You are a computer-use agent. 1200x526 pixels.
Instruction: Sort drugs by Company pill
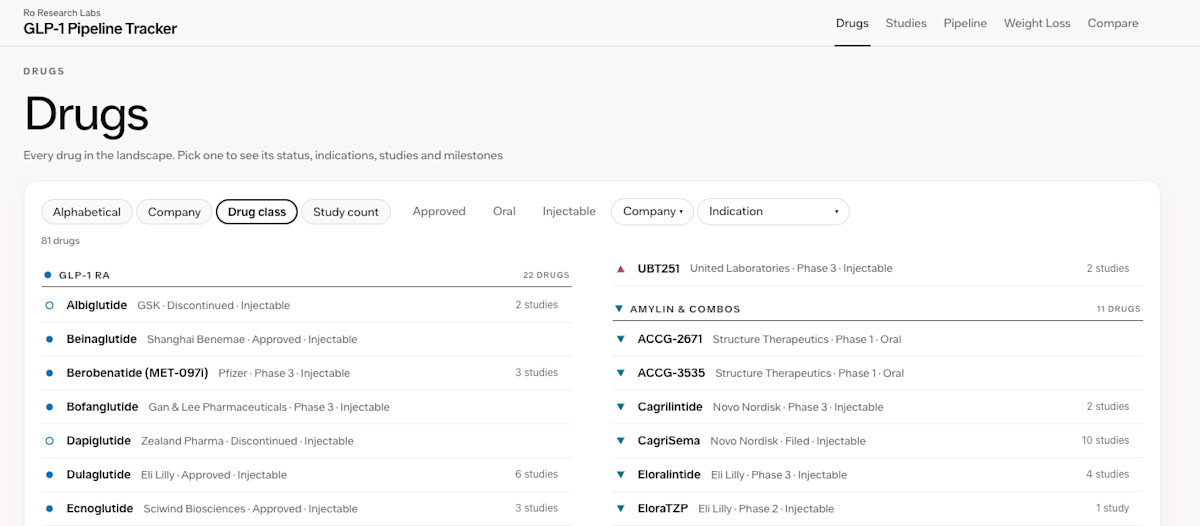174,212
